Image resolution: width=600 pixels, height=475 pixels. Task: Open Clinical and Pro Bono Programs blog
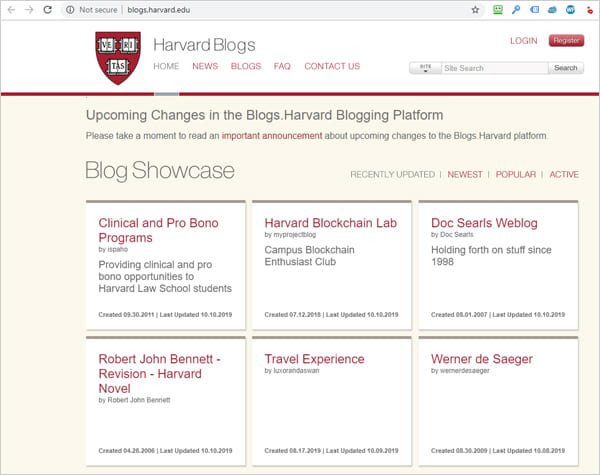(x=158, y=230)
